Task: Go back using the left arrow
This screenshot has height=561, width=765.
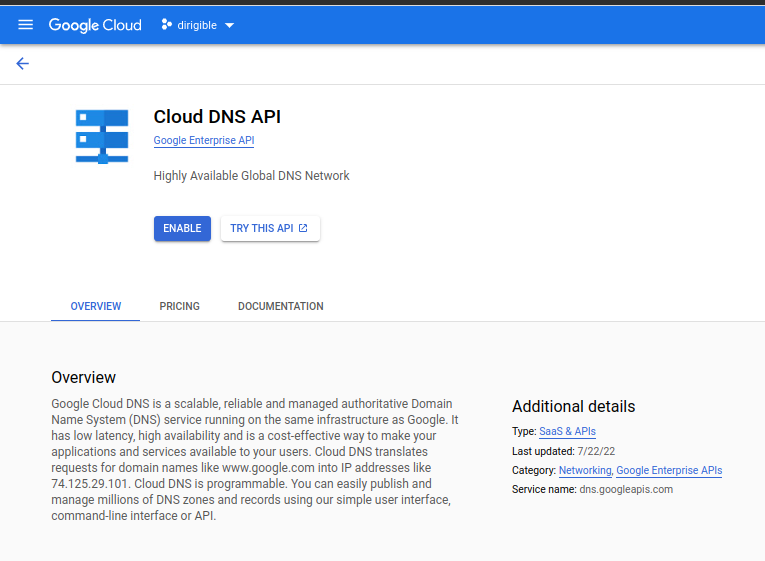Action: [x=22, y=64]
